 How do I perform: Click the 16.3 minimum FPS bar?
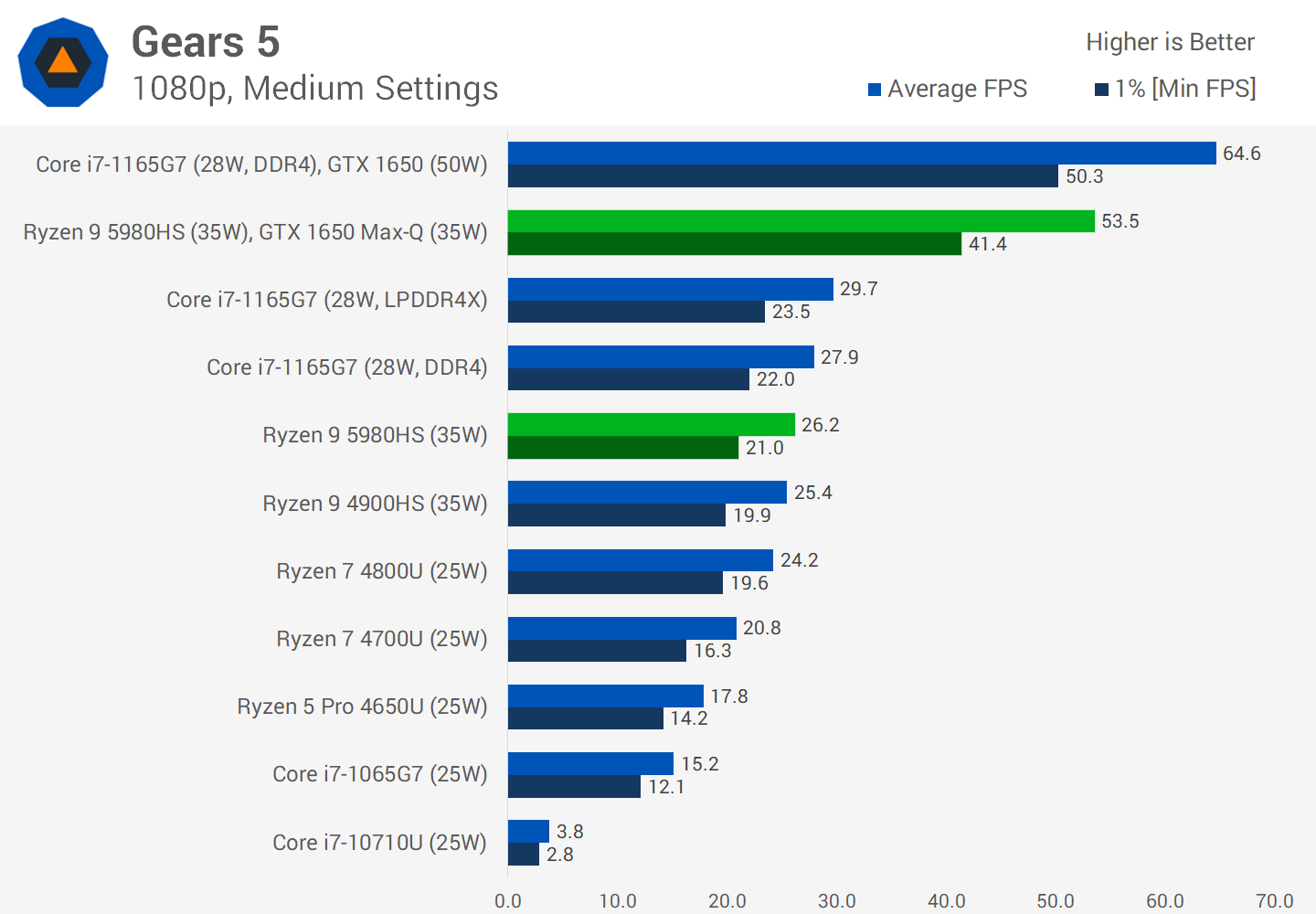(598, 651)
